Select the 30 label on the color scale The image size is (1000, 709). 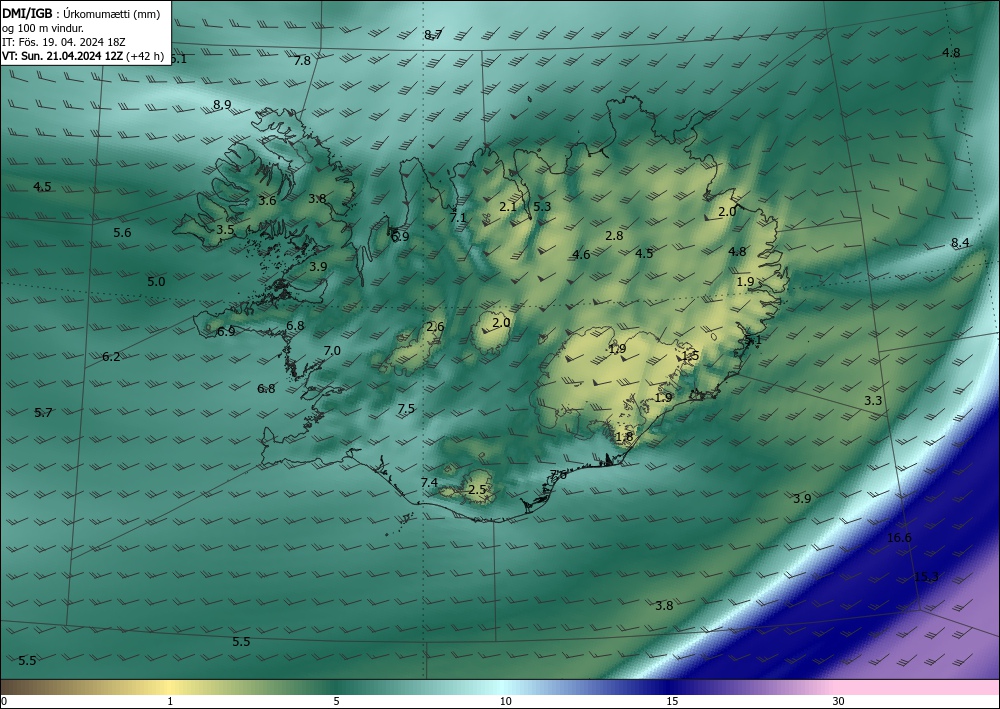pyautogui.click(x=839, y=702)
